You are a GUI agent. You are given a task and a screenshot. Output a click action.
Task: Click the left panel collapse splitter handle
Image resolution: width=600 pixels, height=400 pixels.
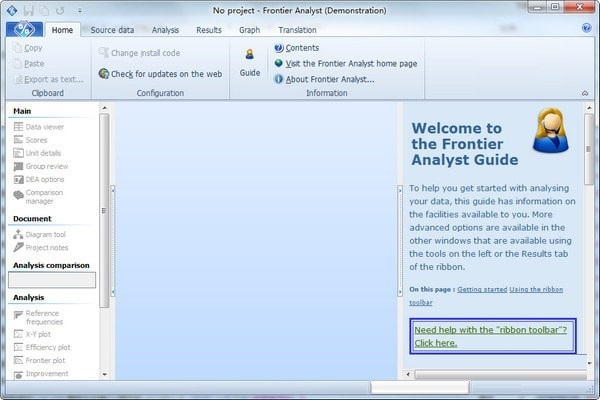click(112, 240)
